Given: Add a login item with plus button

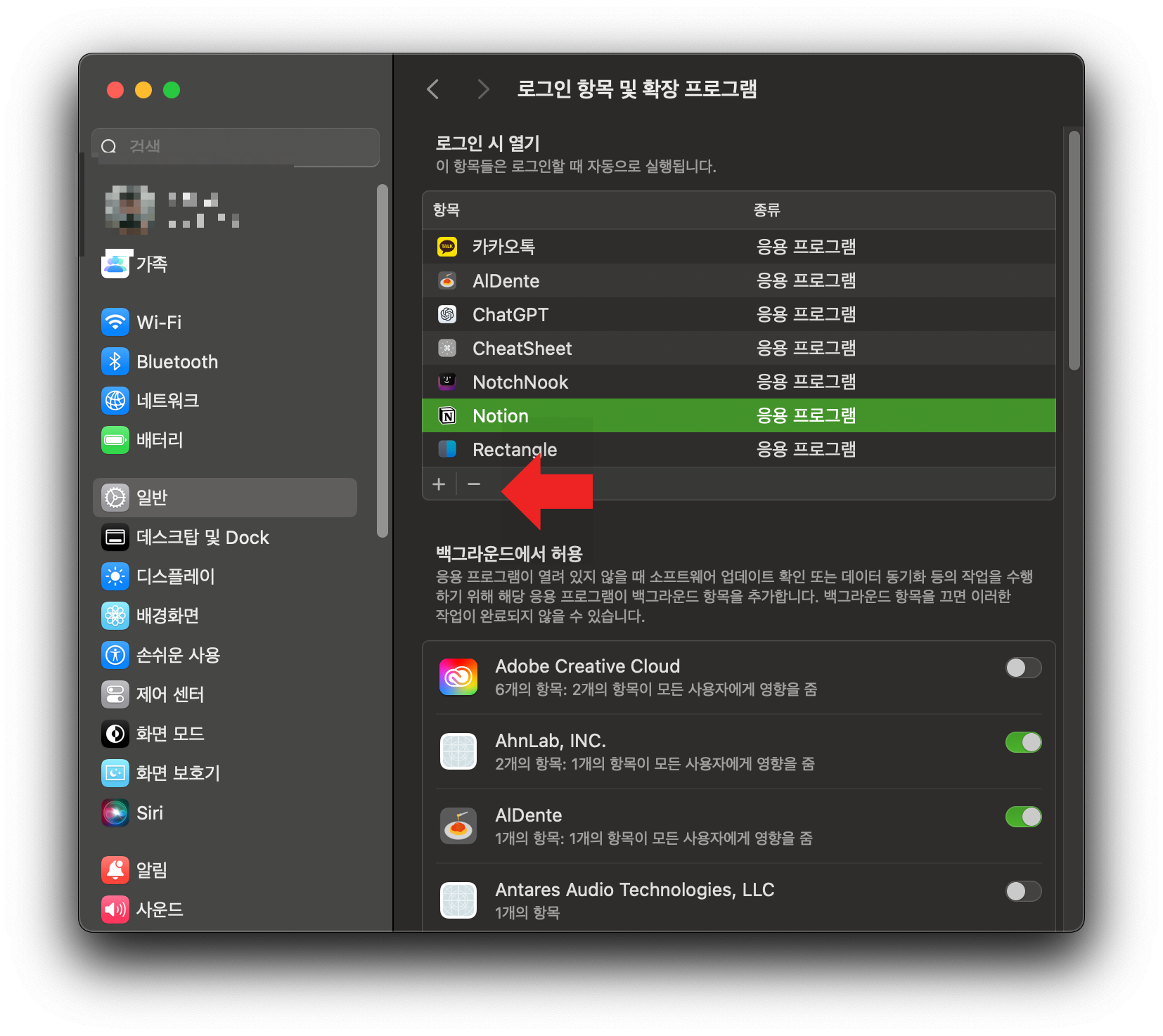Looking at the screenshot, I should coord(439,484).
